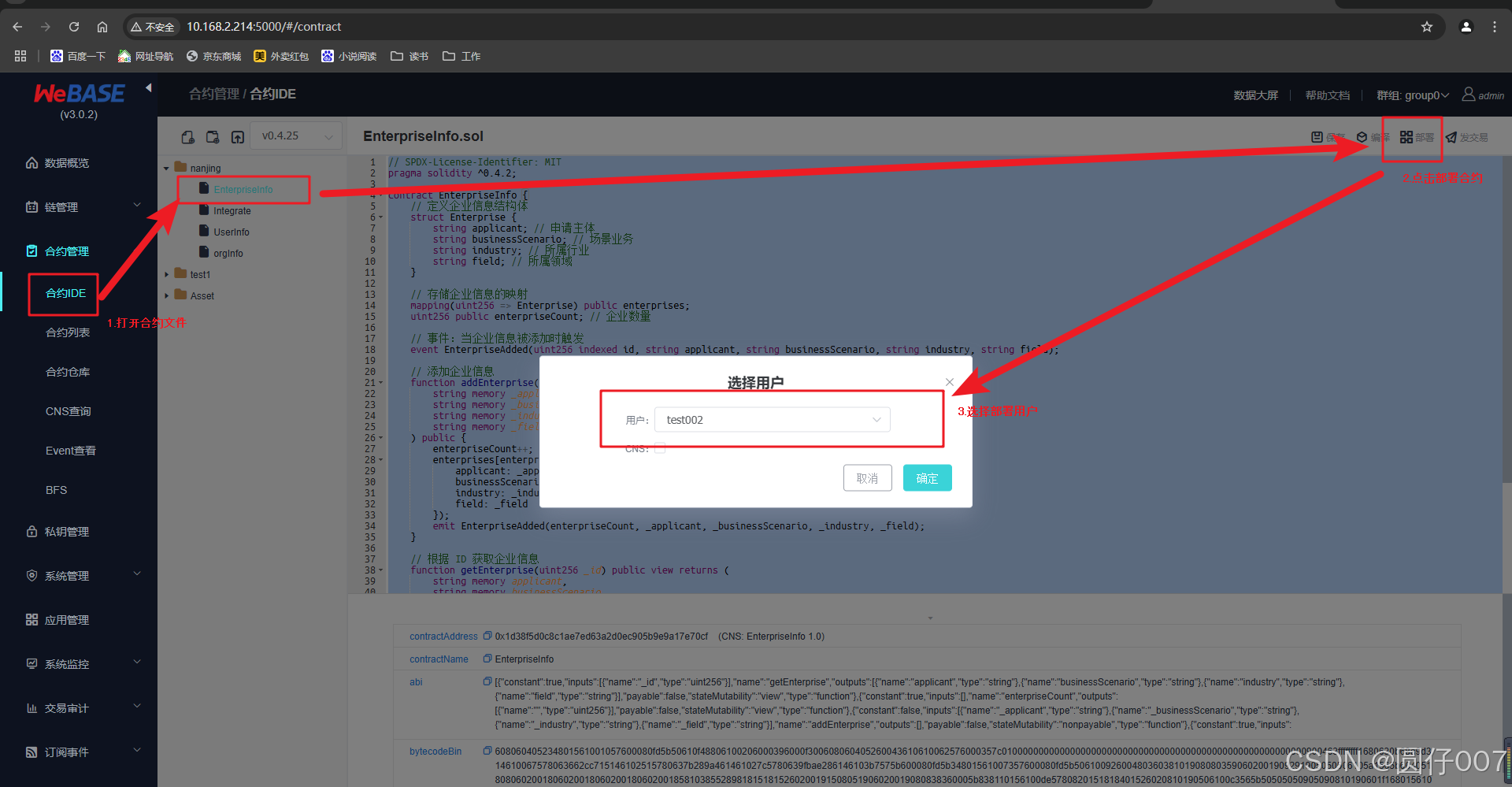The width and height of the screenshot is (1512, 787).
Task: Open the compiler version v0.4.25 dropdown
Action: pos(297,136)
